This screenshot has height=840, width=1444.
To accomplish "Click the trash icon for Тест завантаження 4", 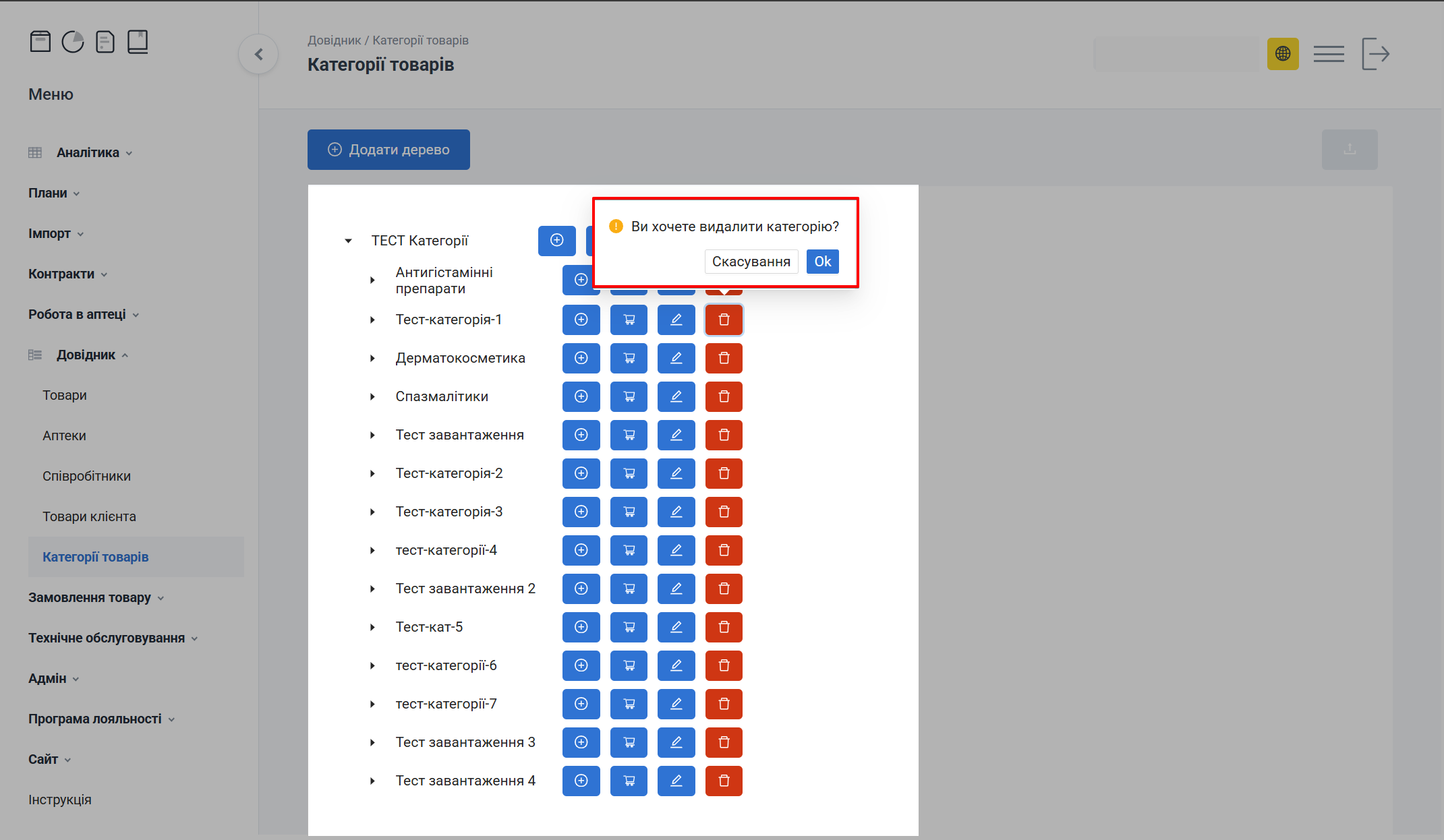I will 724,781.
